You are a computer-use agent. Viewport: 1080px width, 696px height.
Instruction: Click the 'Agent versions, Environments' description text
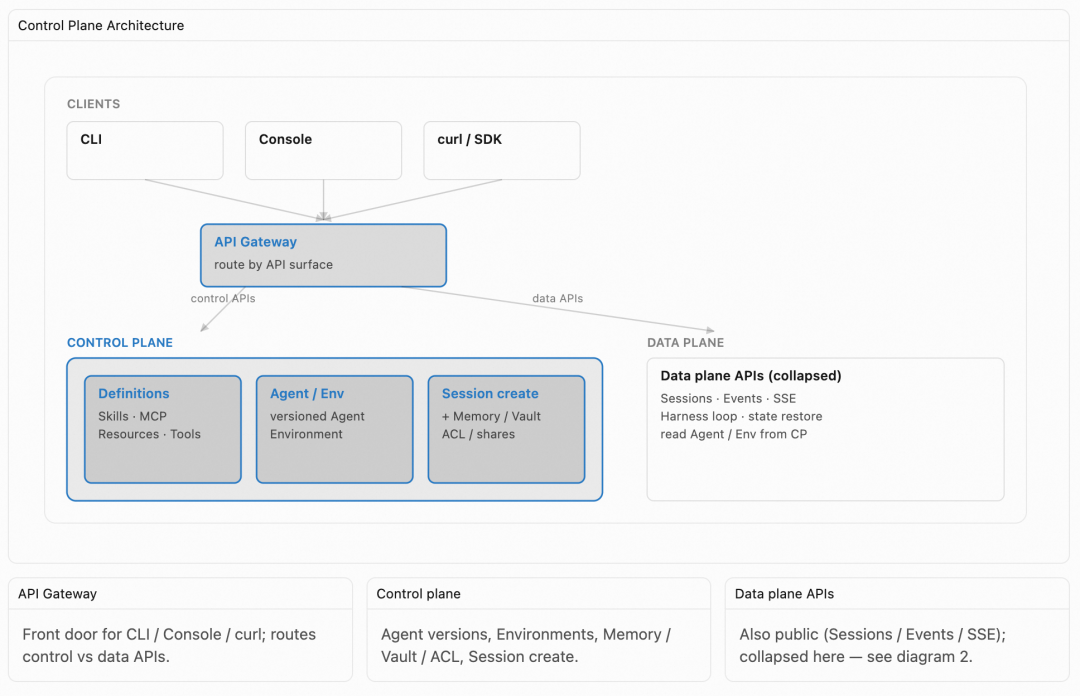click(526, 645)
